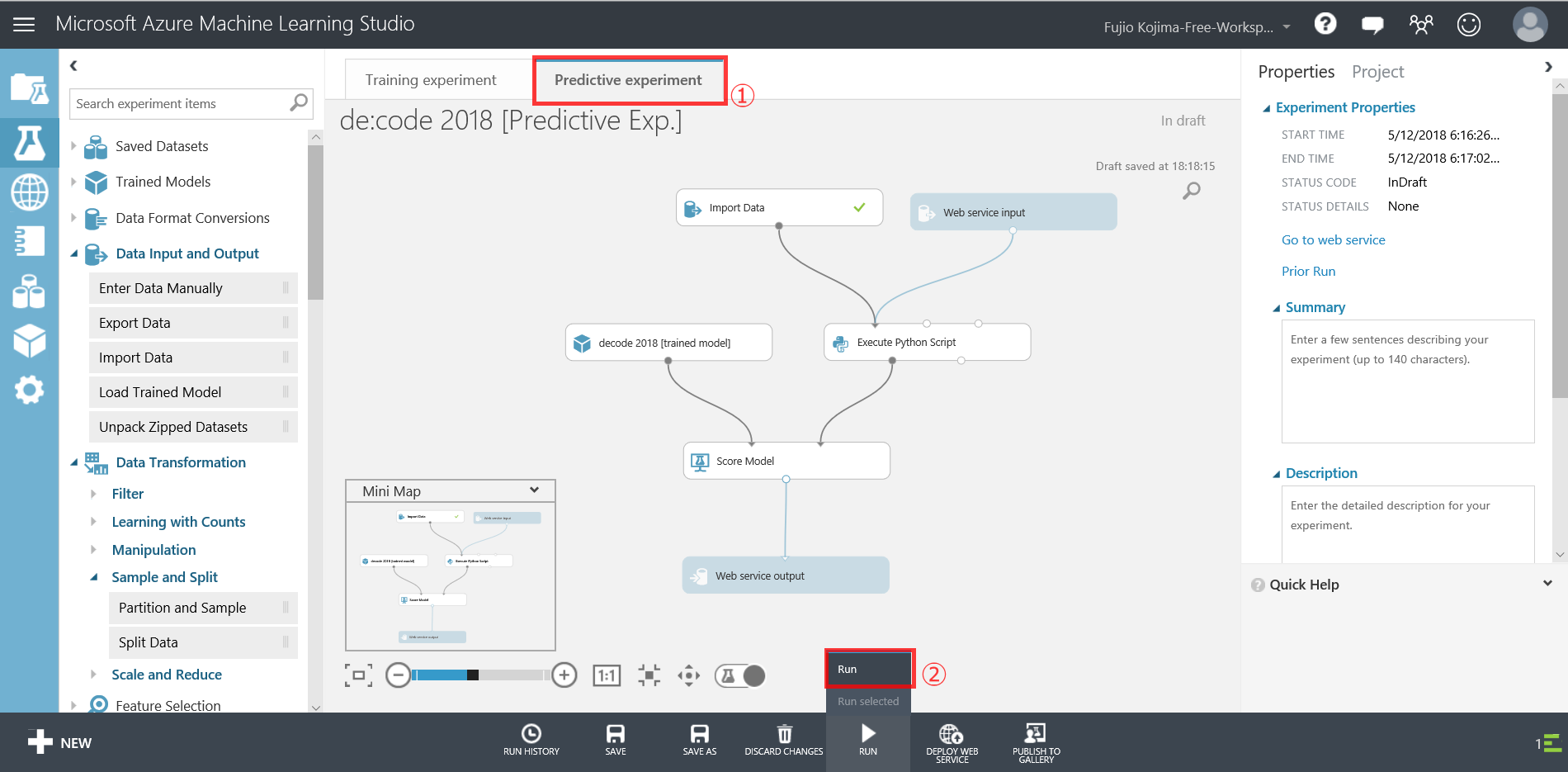1568x772 pixels.
Task: Click the canvas search magnifier icon
Action: [1192, 191]
